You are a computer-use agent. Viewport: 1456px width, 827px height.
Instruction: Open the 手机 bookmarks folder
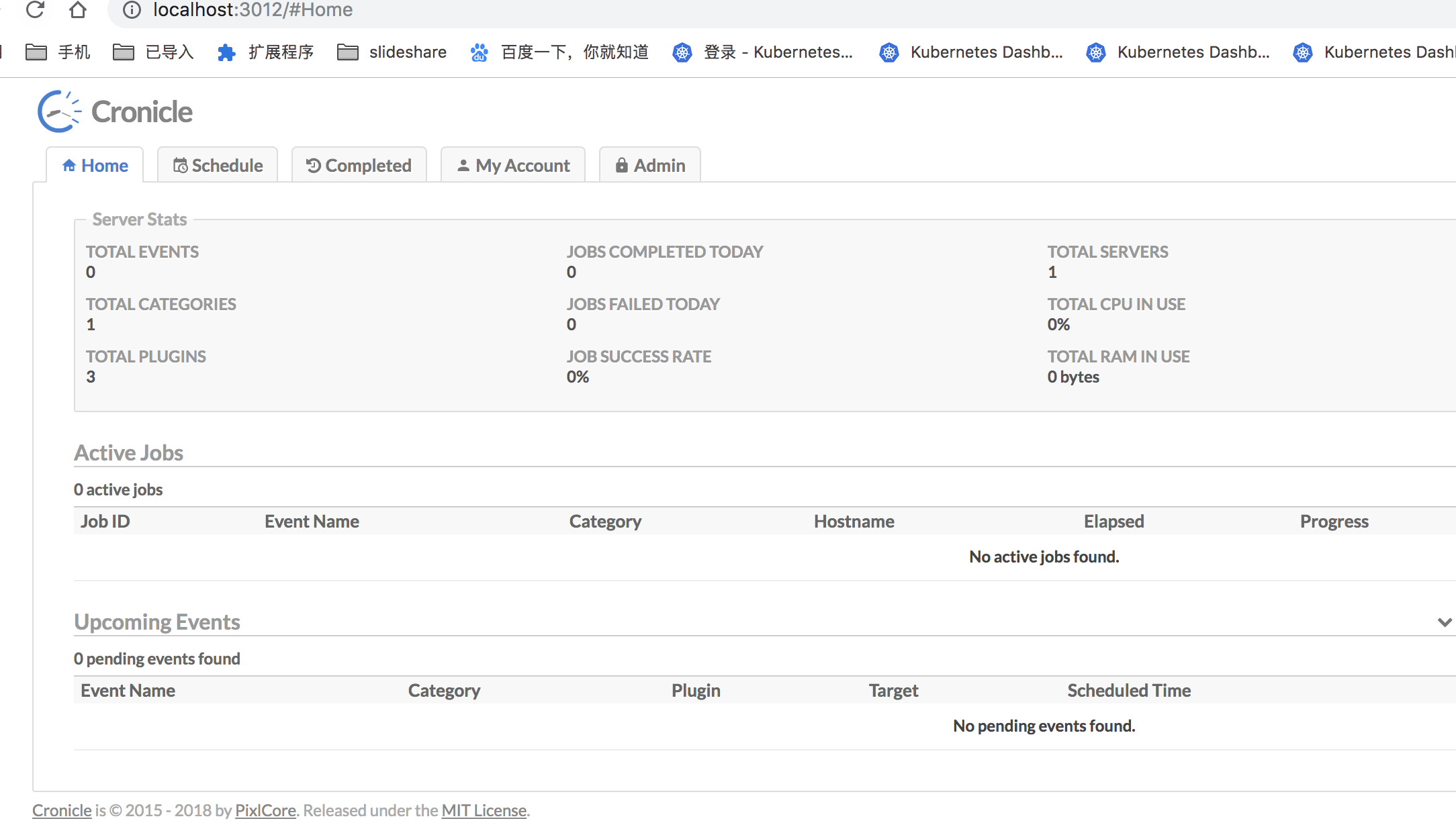(58, 52)
